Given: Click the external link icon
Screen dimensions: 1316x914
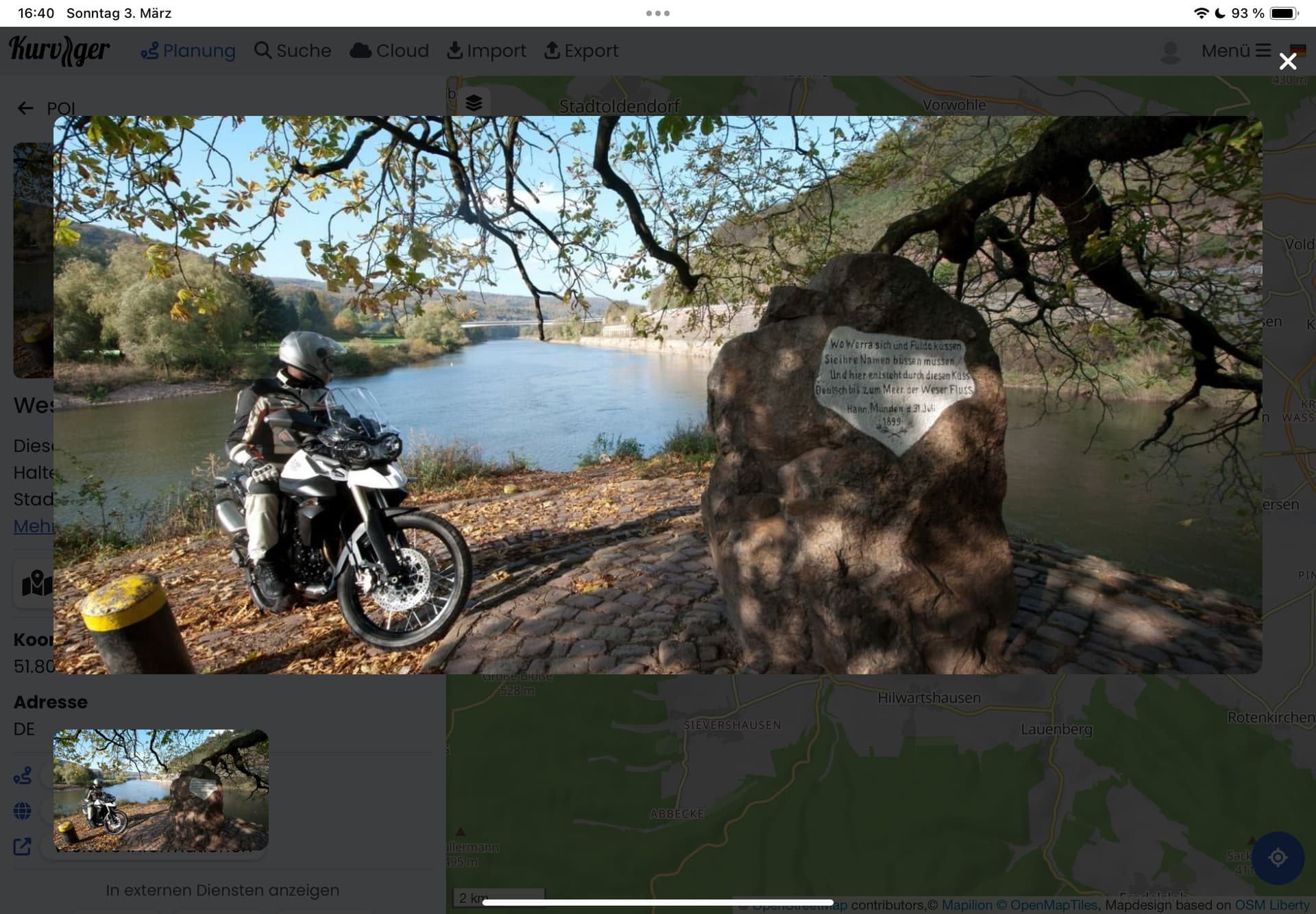Looking at the screenshot, I should 23,847.
